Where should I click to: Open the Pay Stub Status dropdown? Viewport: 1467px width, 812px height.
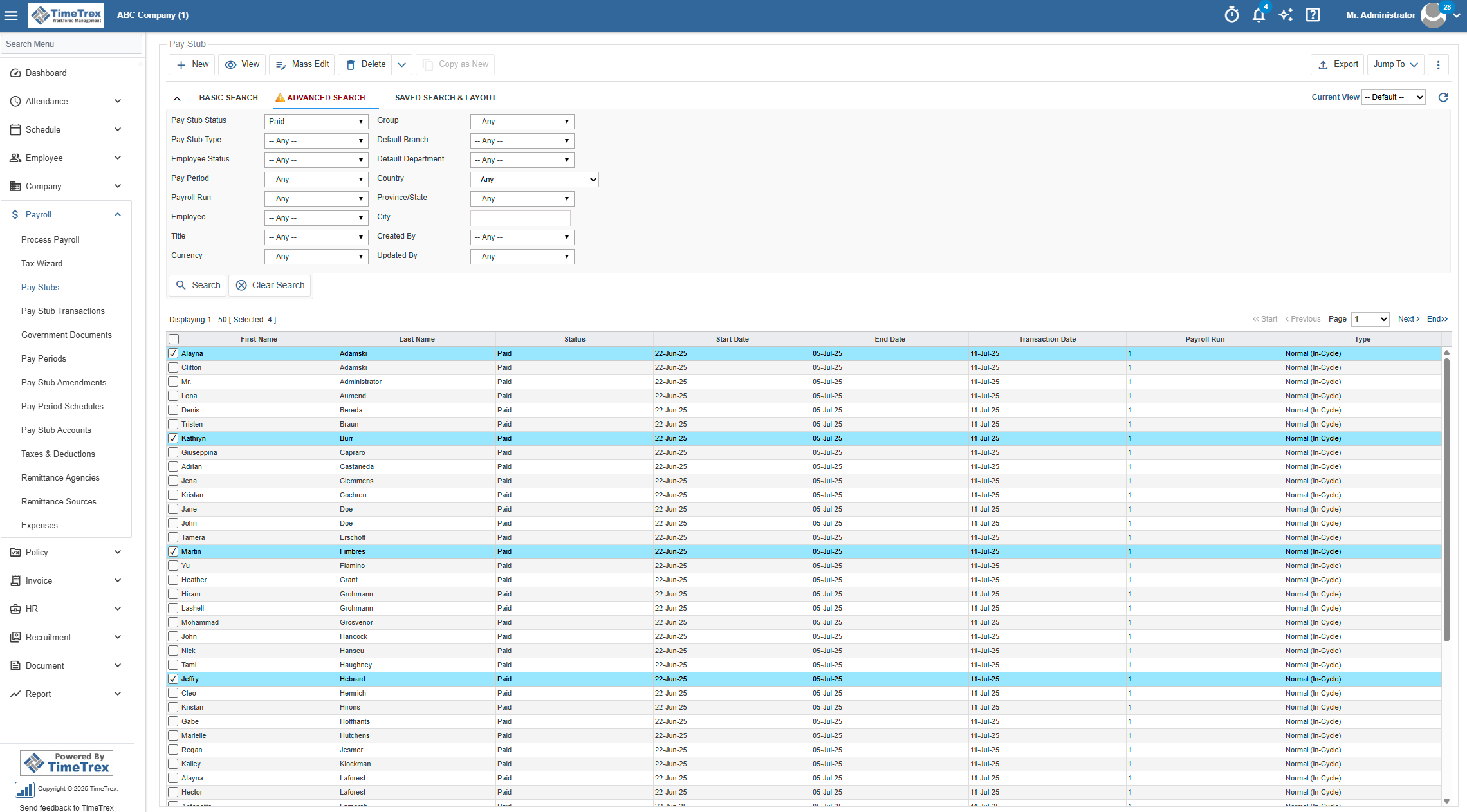click(316, 121)
